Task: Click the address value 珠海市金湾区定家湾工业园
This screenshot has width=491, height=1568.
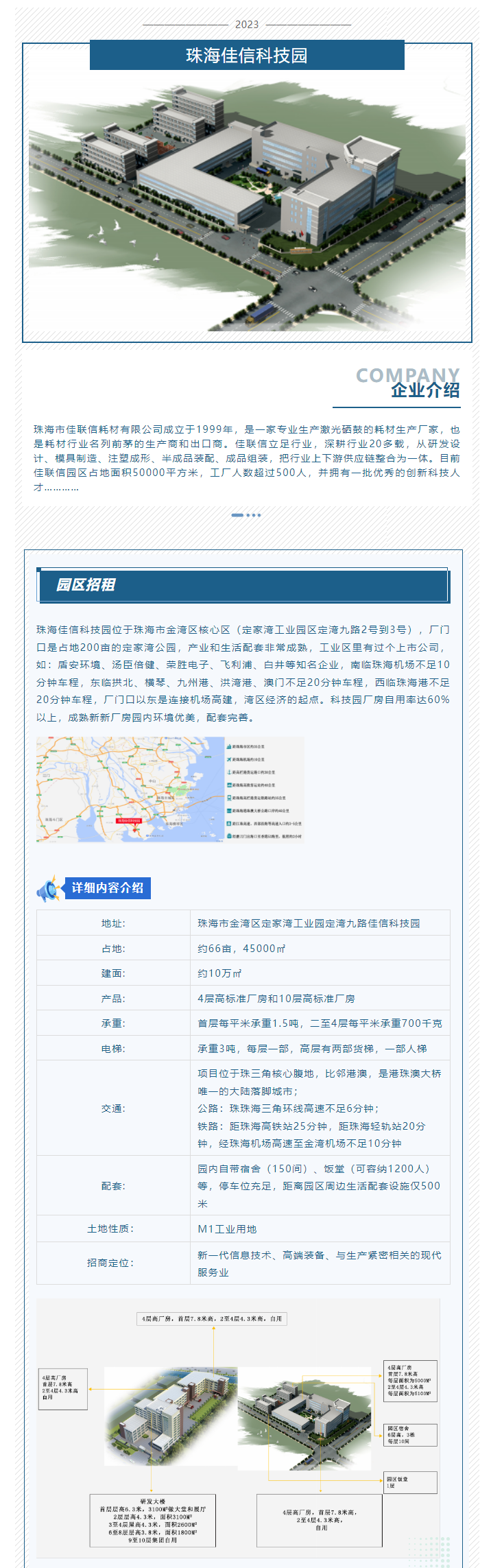Action: pyautogui.click(x=309, y=923)
